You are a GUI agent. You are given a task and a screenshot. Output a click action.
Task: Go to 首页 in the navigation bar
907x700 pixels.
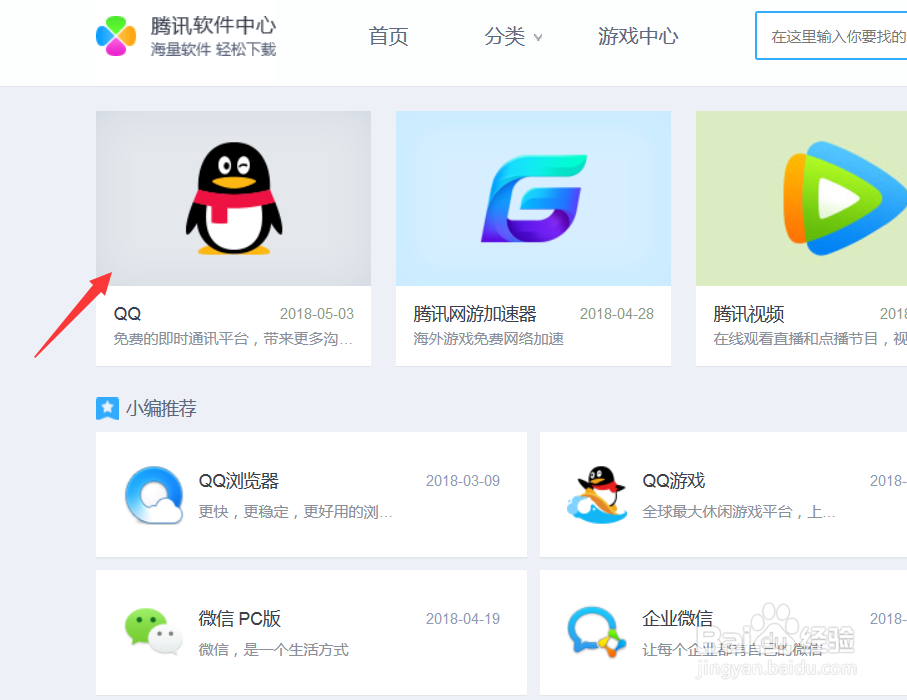[389, 36]
